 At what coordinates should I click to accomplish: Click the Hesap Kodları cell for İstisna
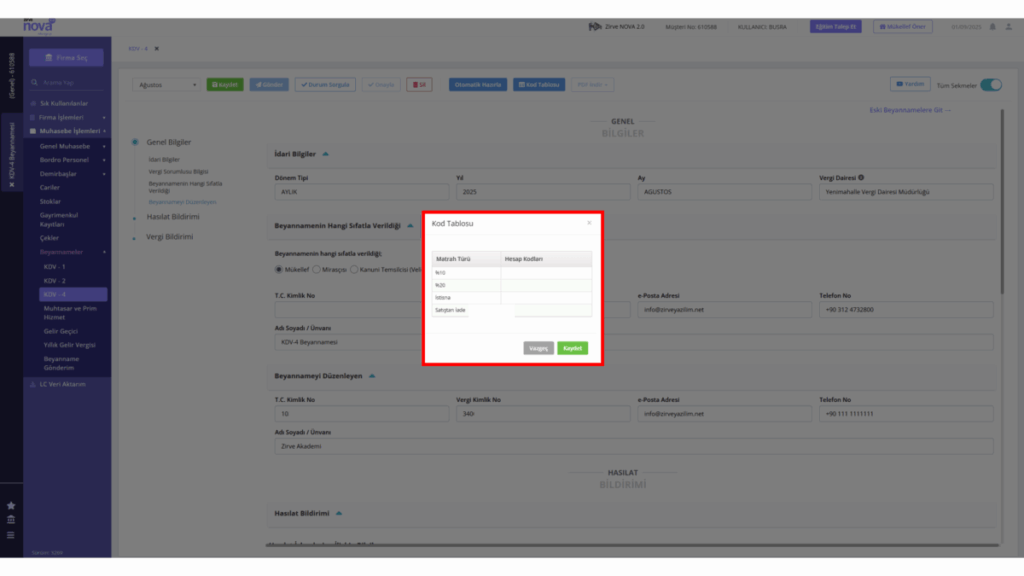coord(546,297)
